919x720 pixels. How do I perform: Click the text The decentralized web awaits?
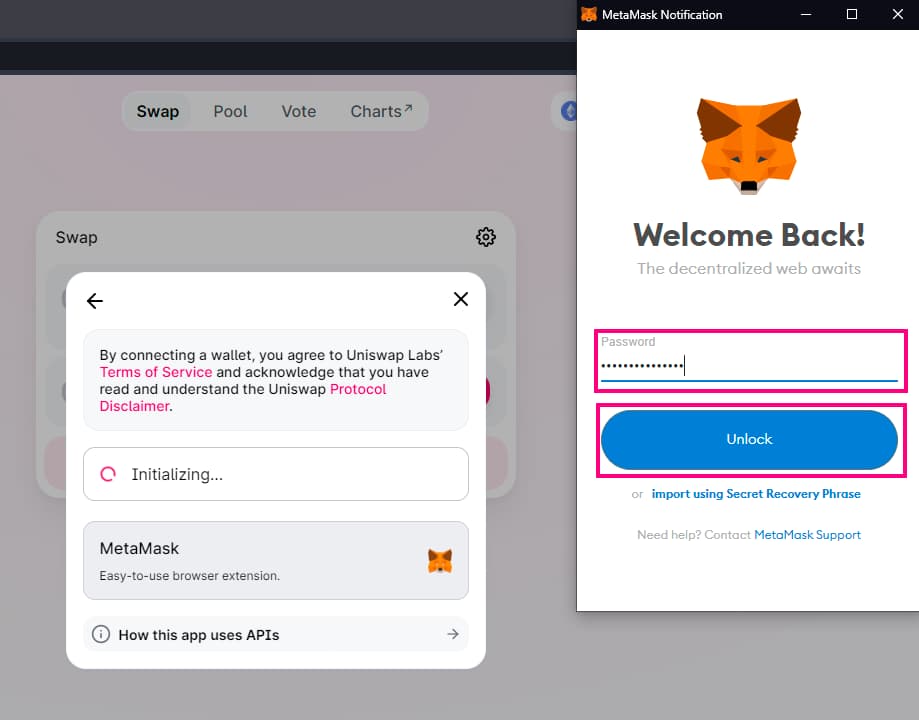pyautogui.click(x=749, y=269)
